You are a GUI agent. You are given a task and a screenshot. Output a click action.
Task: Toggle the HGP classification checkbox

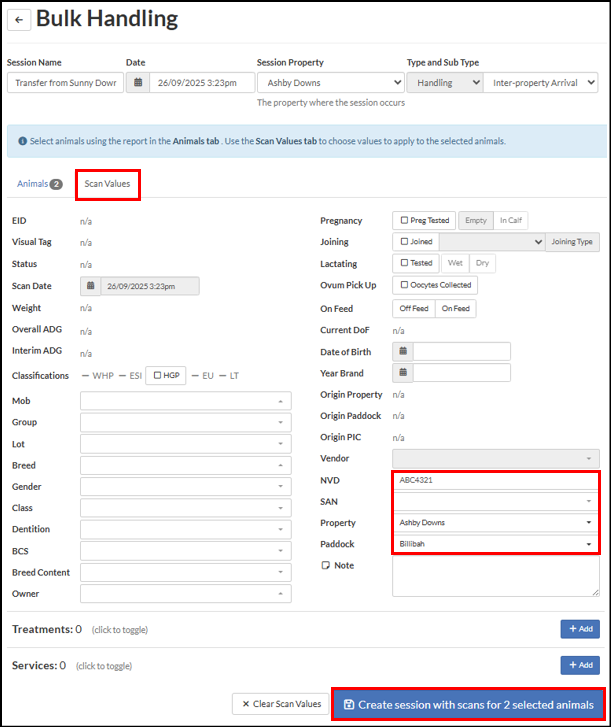click(x=156, y=376)
